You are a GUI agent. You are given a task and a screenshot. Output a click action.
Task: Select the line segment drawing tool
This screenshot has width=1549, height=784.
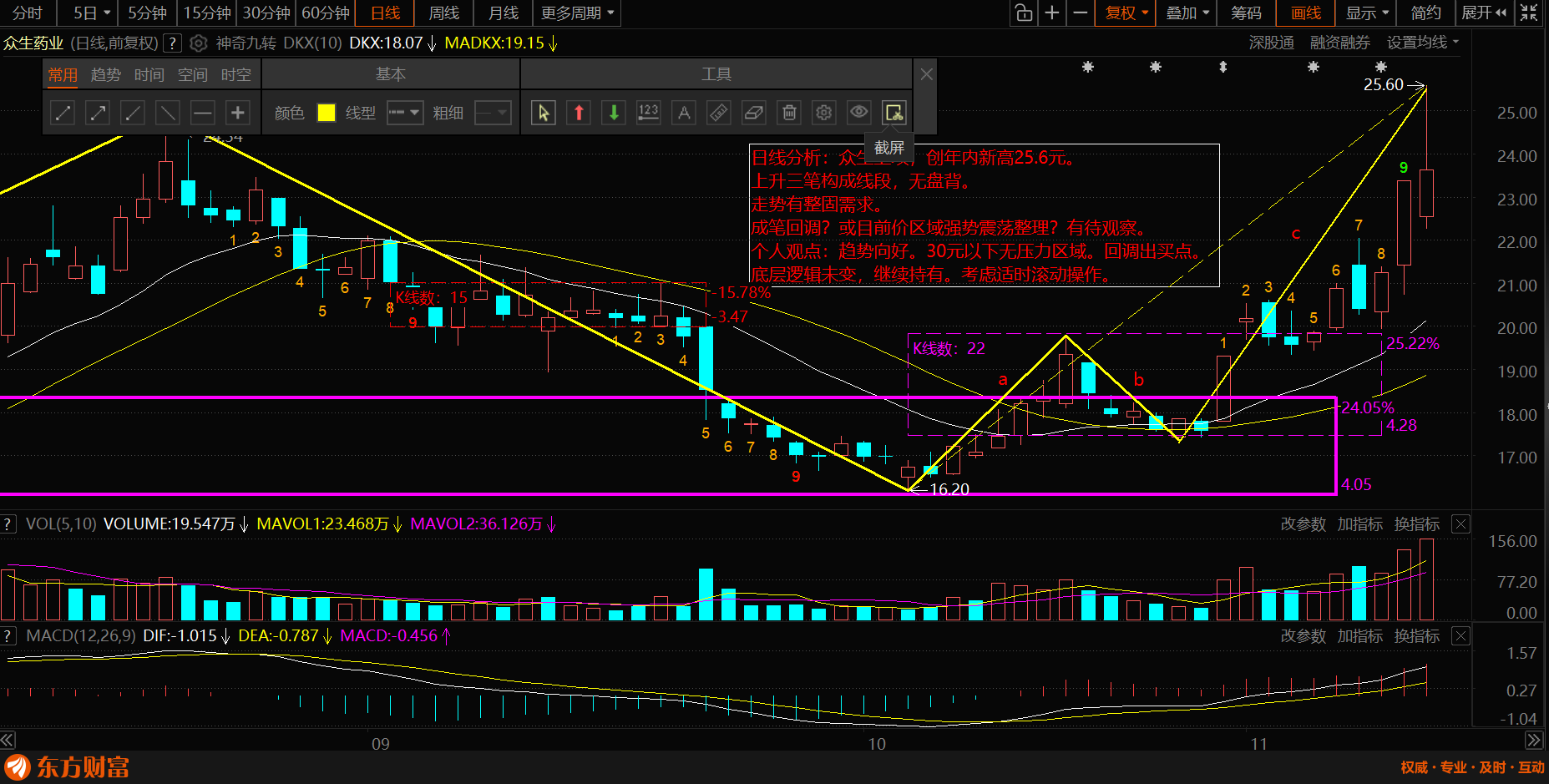point(63,113)
